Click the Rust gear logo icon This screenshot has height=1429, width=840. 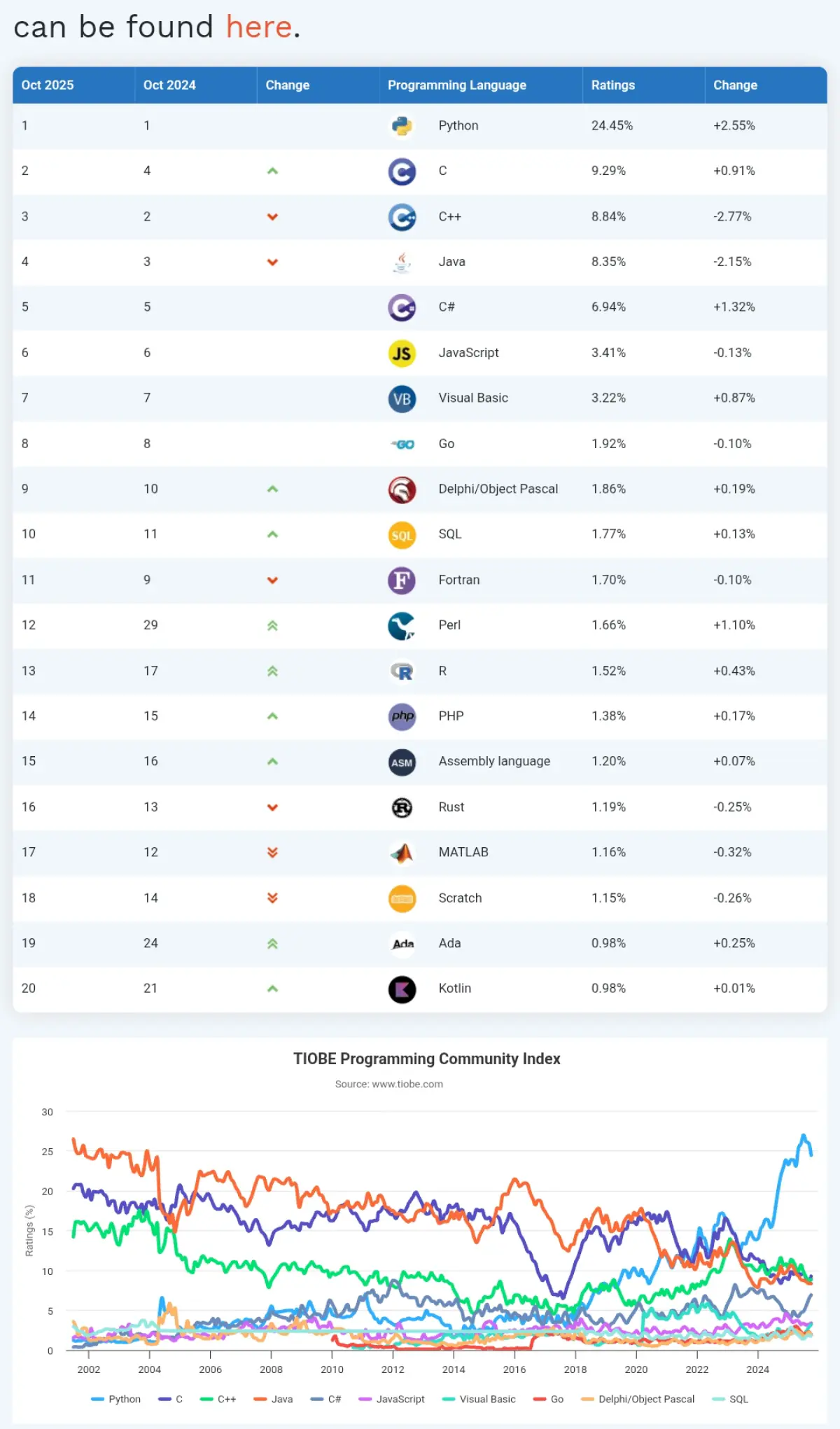coord(402,807)
